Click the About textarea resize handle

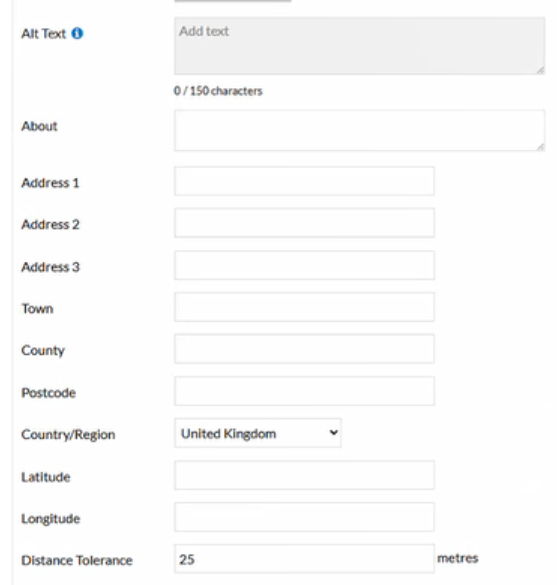(x=540, y=147)
